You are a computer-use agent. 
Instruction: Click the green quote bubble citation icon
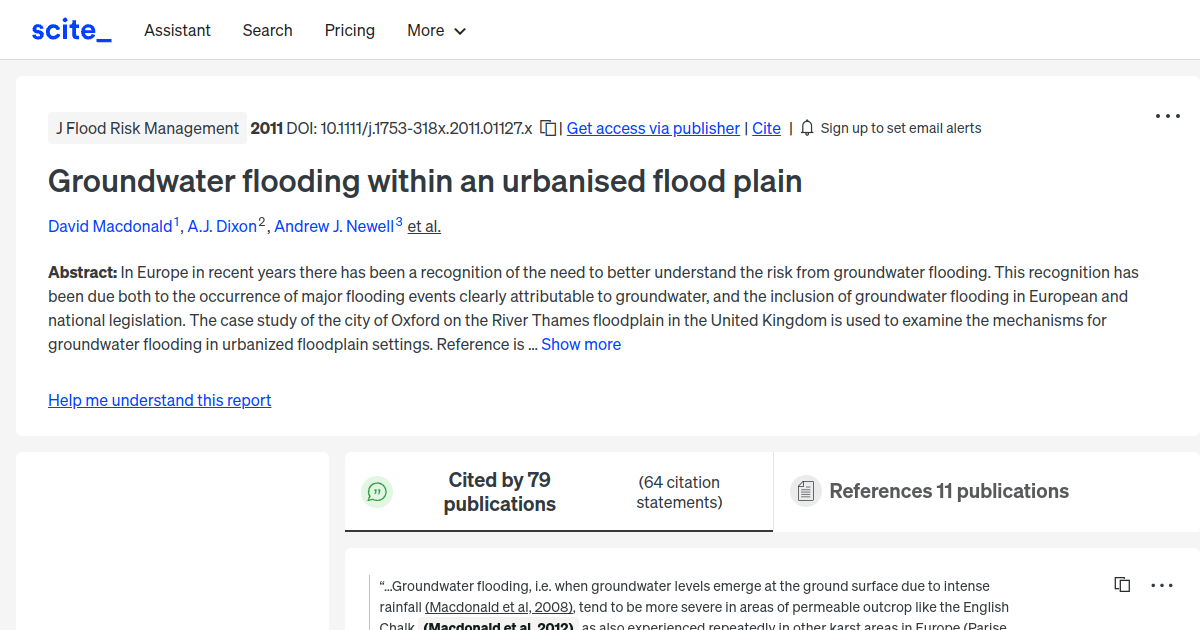(377, 491)
